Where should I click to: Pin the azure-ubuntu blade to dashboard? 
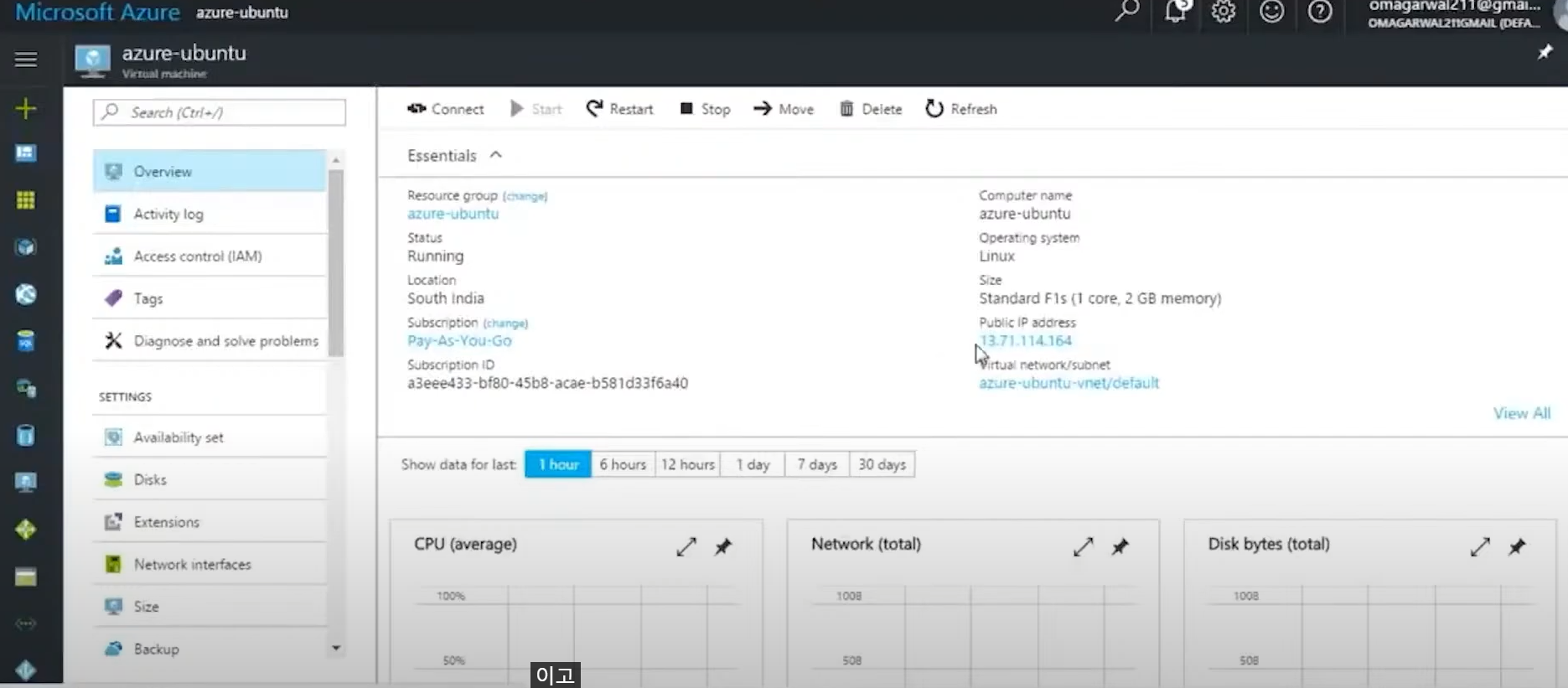(x=1545, y=53)
